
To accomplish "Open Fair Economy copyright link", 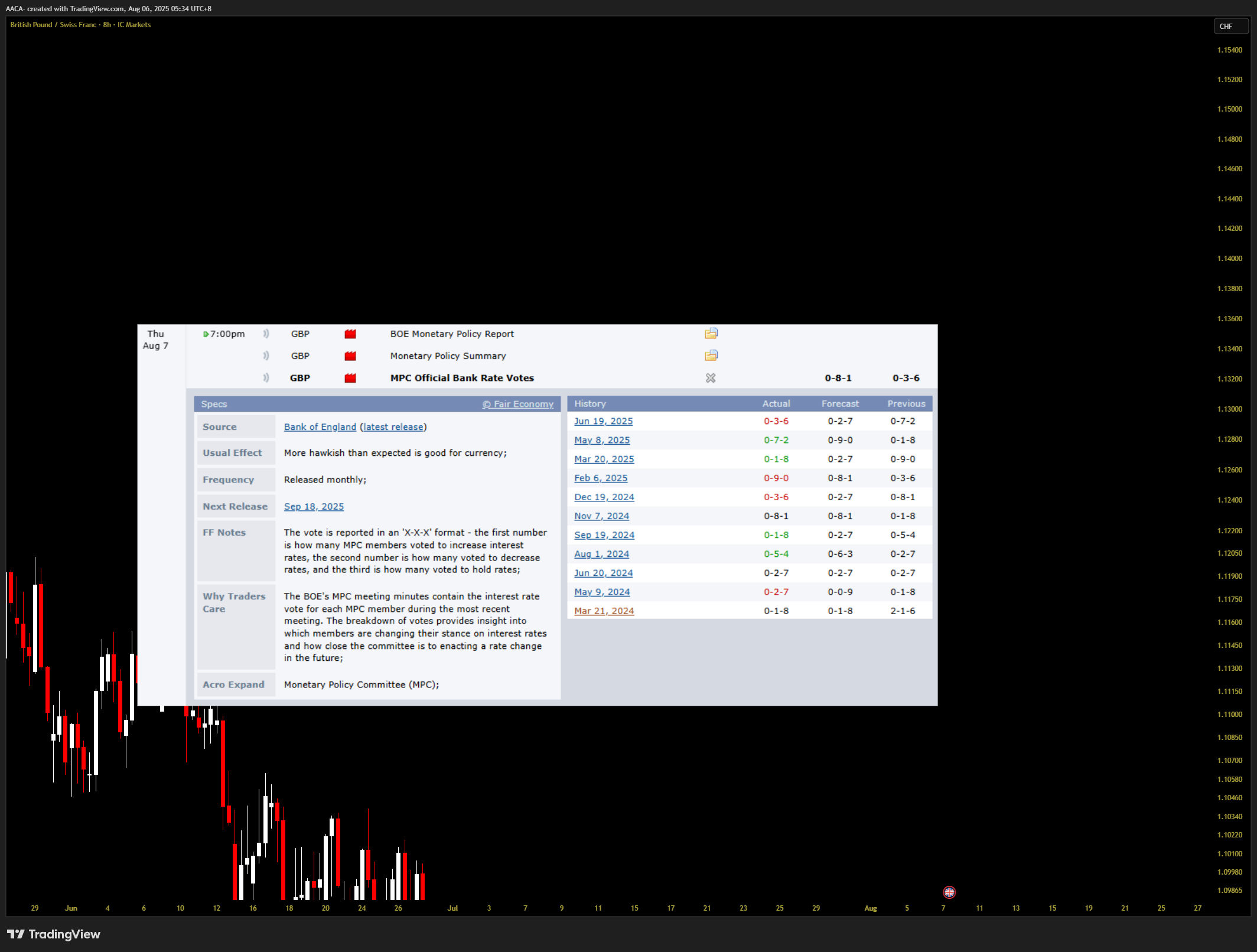I will (518, 404).
